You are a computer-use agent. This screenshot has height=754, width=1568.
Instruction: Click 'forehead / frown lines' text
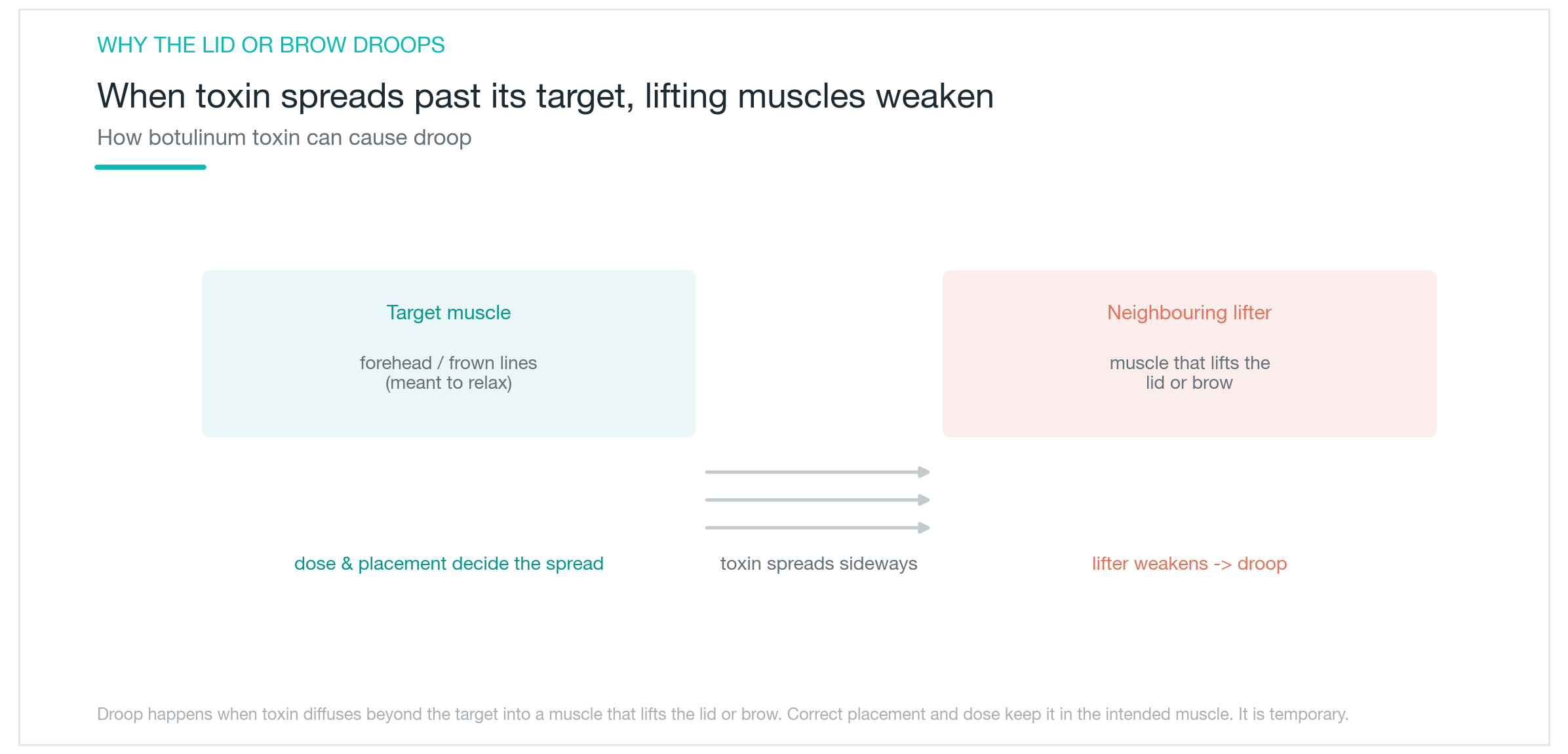[448, 363]
